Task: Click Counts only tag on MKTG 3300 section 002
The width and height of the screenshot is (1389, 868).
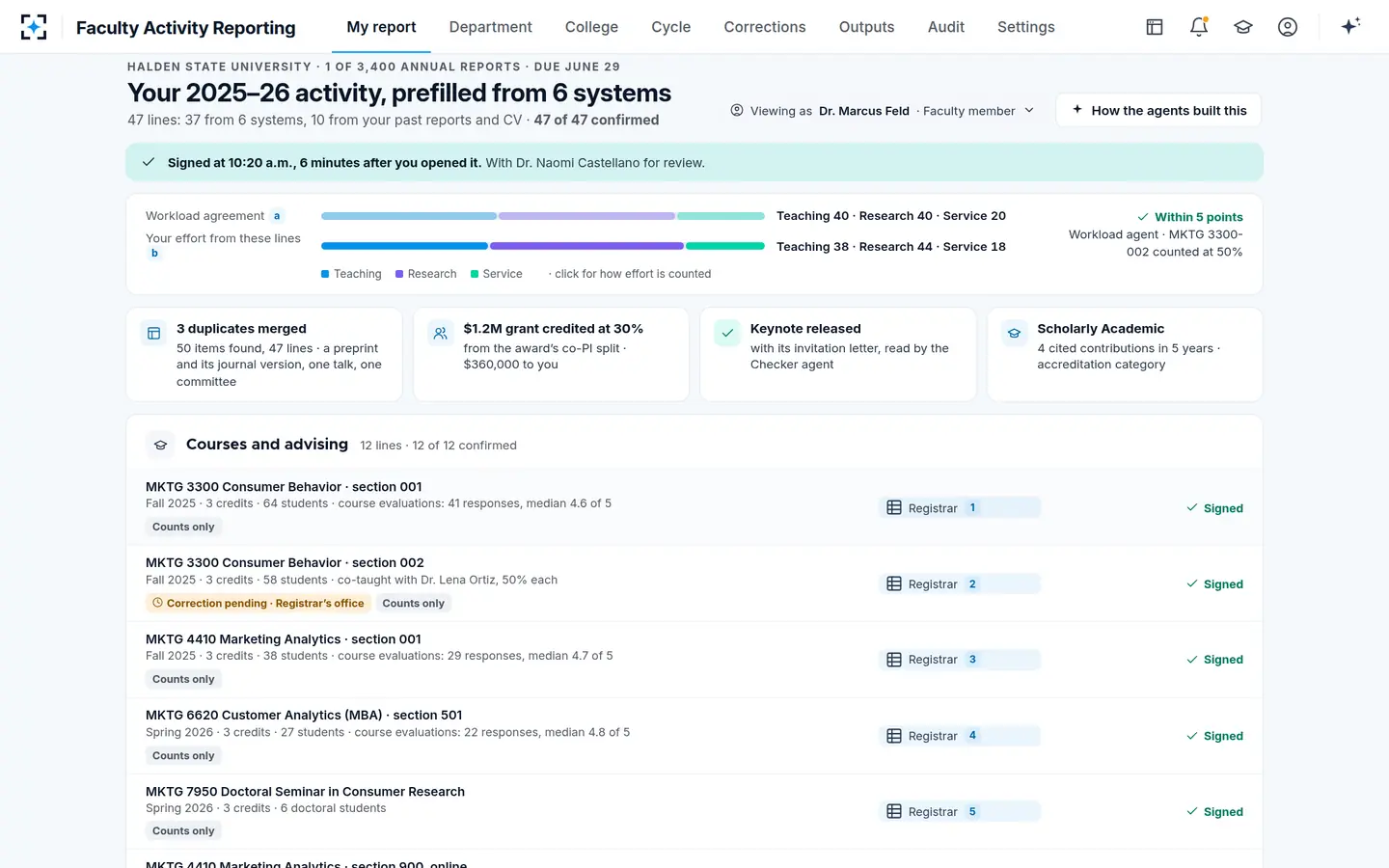Action: tap(413, 603)
